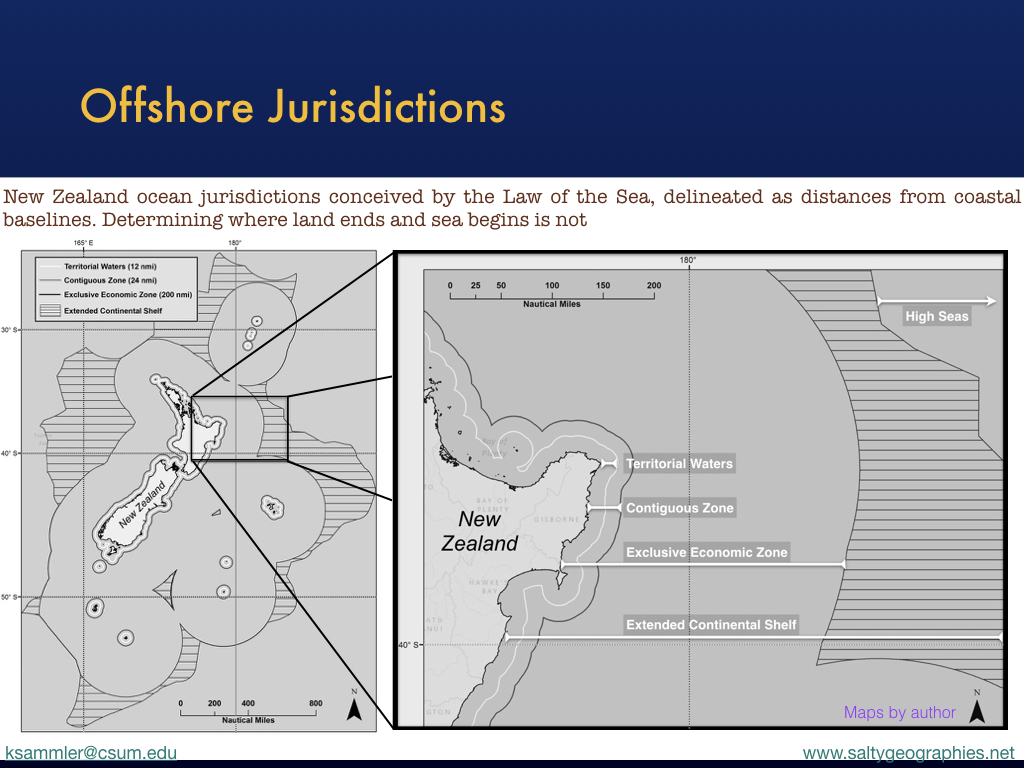Click the Extended Continental Shelf inset label

tap(711, 625)
